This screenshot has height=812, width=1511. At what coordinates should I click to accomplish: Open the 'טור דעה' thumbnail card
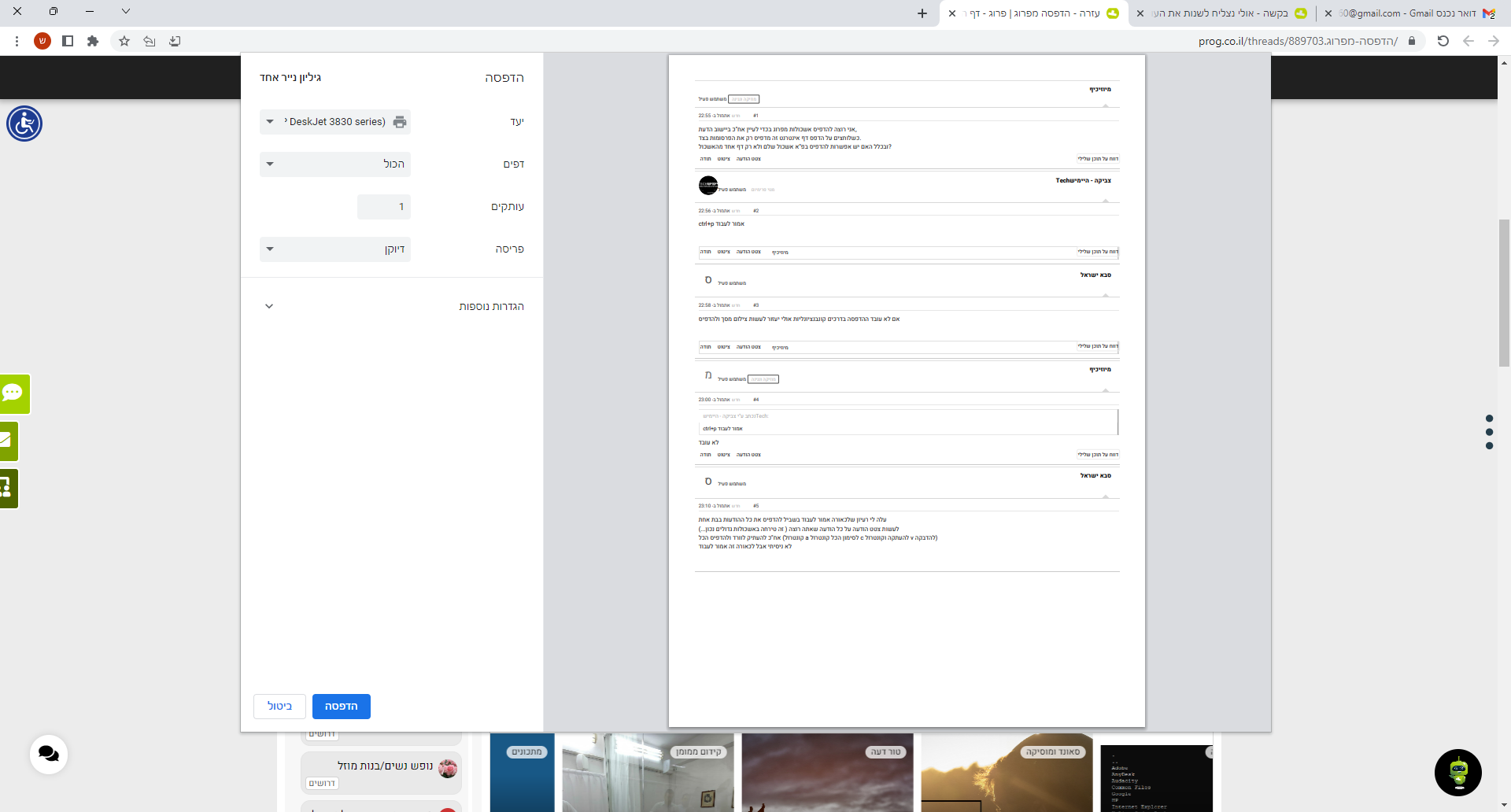coord(828,773)
